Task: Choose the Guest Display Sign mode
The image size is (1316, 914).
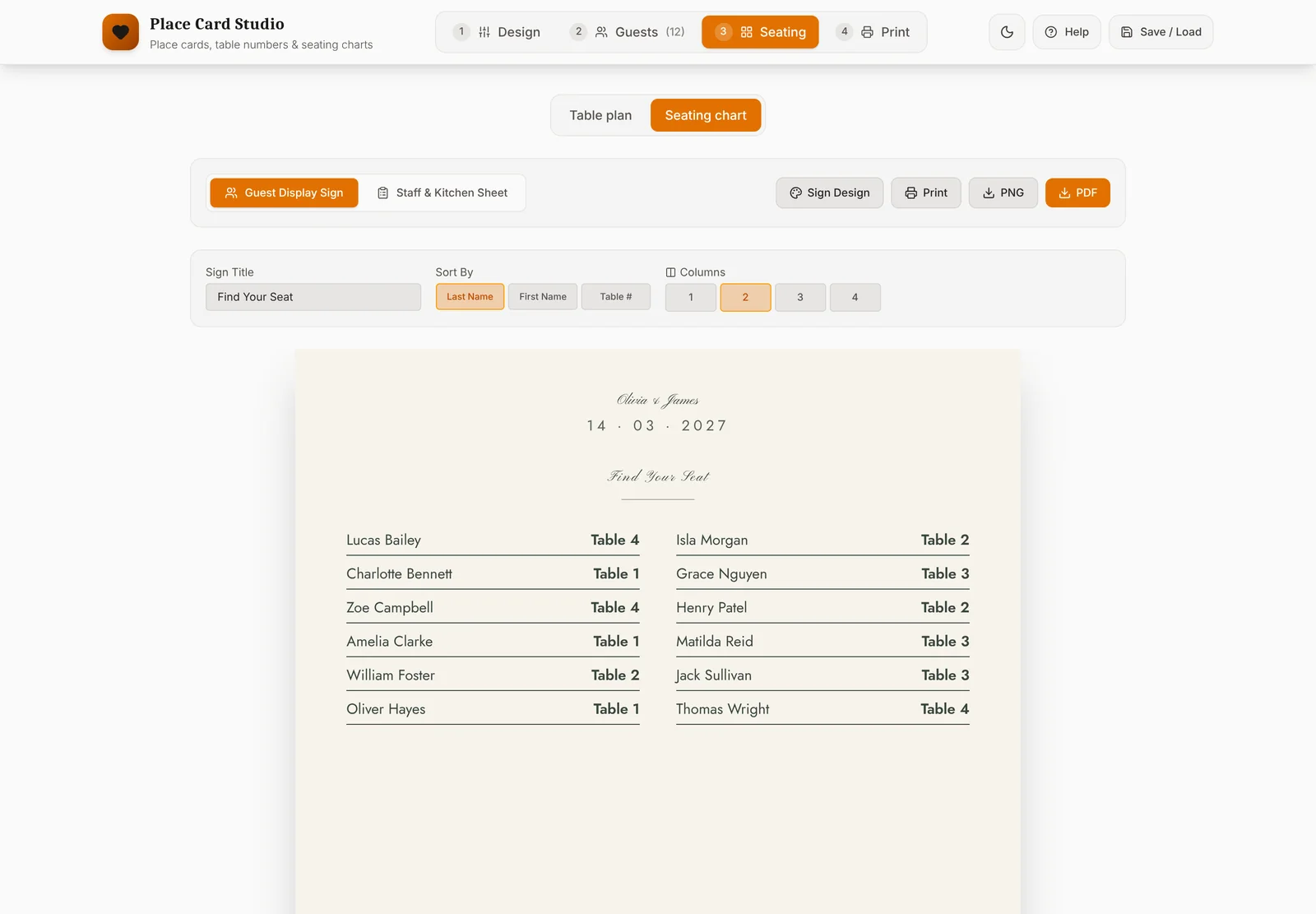Action: (x=284, y=193)
